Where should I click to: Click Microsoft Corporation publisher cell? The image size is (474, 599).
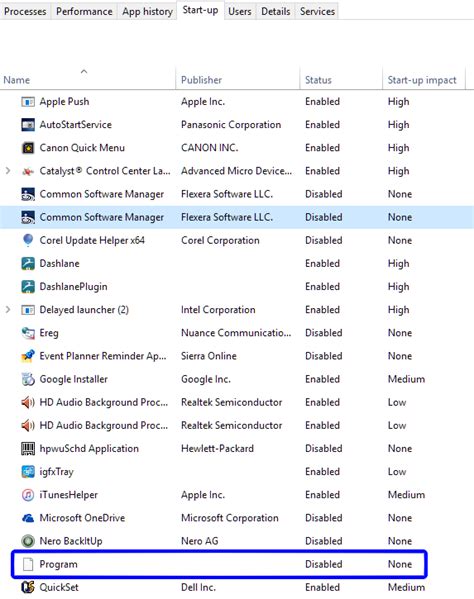(230, 518)
